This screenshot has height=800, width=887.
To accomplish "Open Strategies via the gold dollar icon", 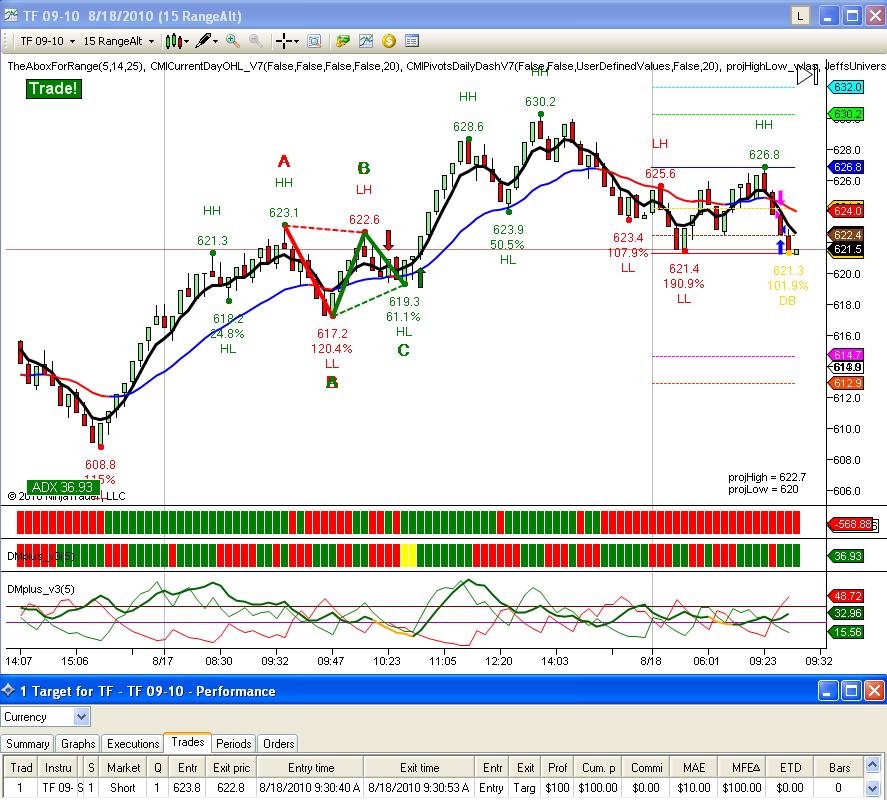I will tap(389, 41).
